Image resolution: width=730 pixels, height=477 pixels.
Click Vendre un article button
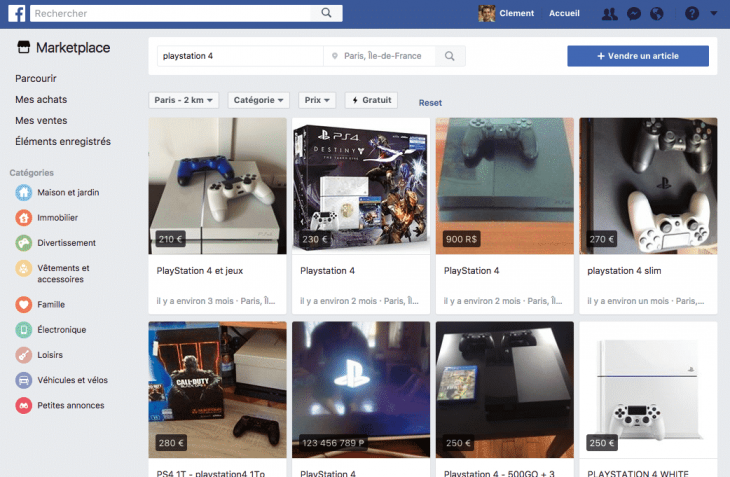(x=638, y=56)
